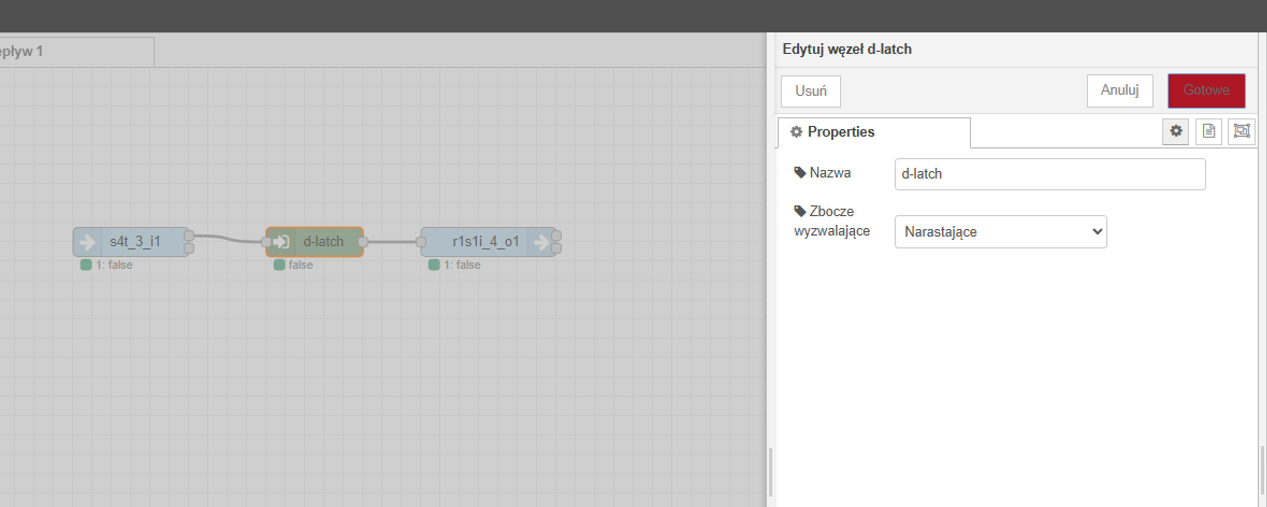Select the d-latch node on canvas
The image size is (1267, 507).
(x=315, y=242)
